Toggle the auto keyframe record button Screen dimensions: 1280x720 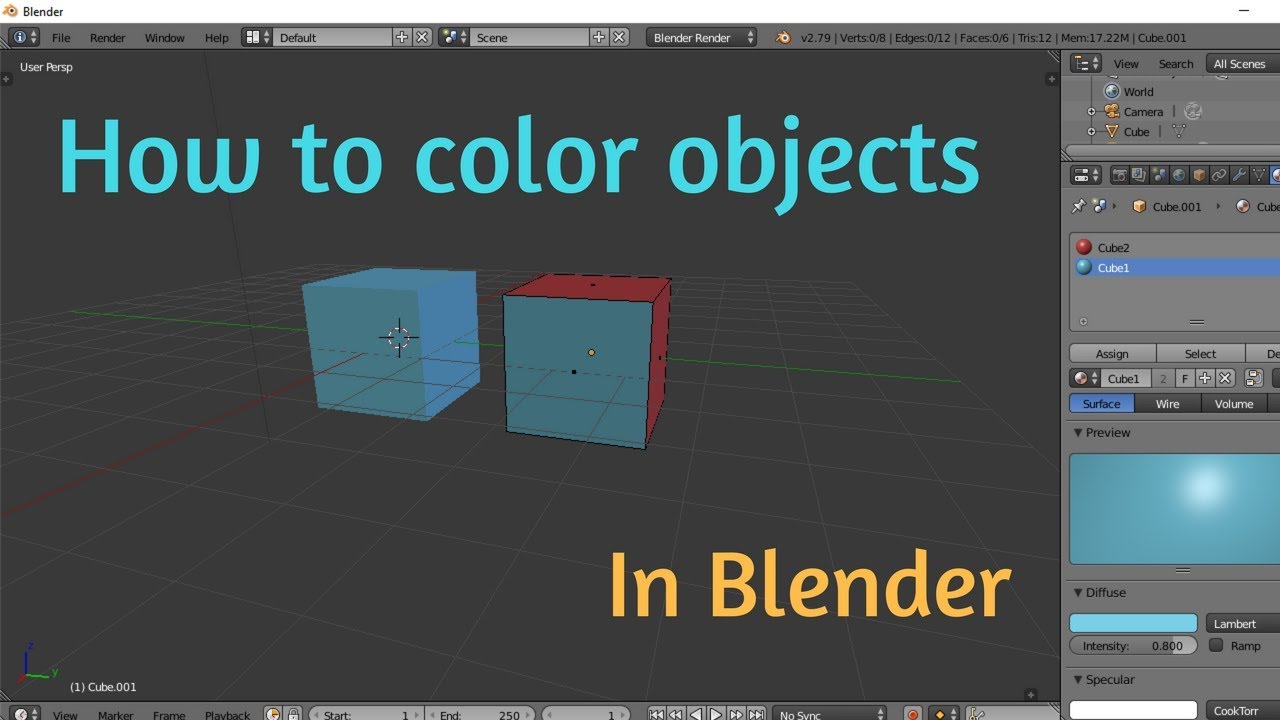pos(912,714)
